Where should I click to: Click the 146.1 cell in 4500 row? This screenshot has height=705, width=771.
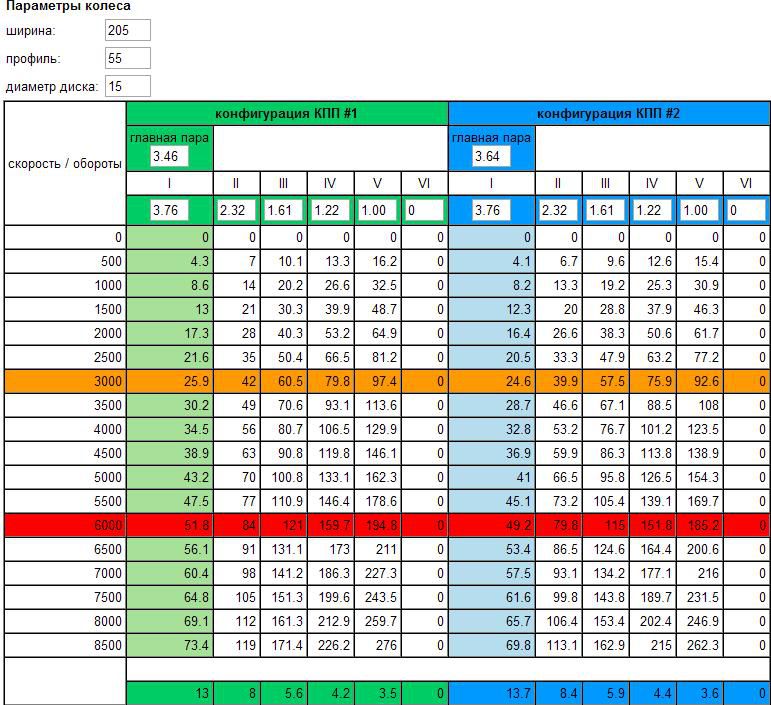[x=378, y=453]
